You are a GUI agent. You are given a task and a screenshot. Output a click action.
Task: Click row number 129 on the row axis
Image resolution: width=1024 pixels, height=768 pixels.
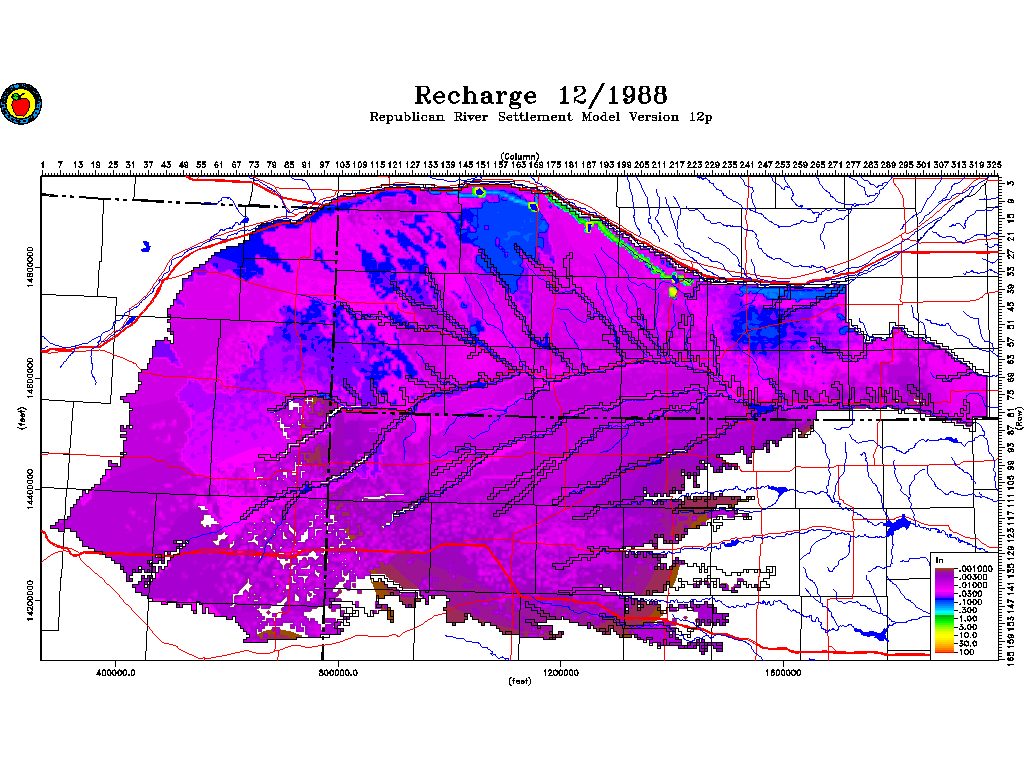point(1011,552)
